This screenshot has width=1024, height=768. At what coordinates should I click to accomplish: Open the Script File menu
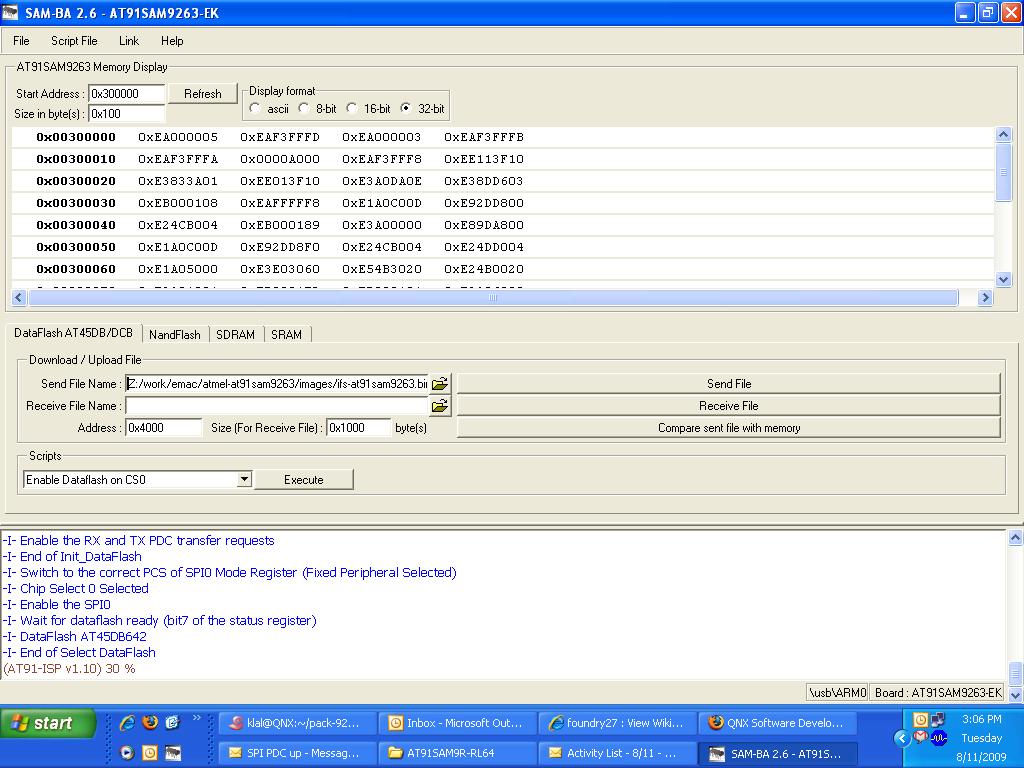[74, 41]
